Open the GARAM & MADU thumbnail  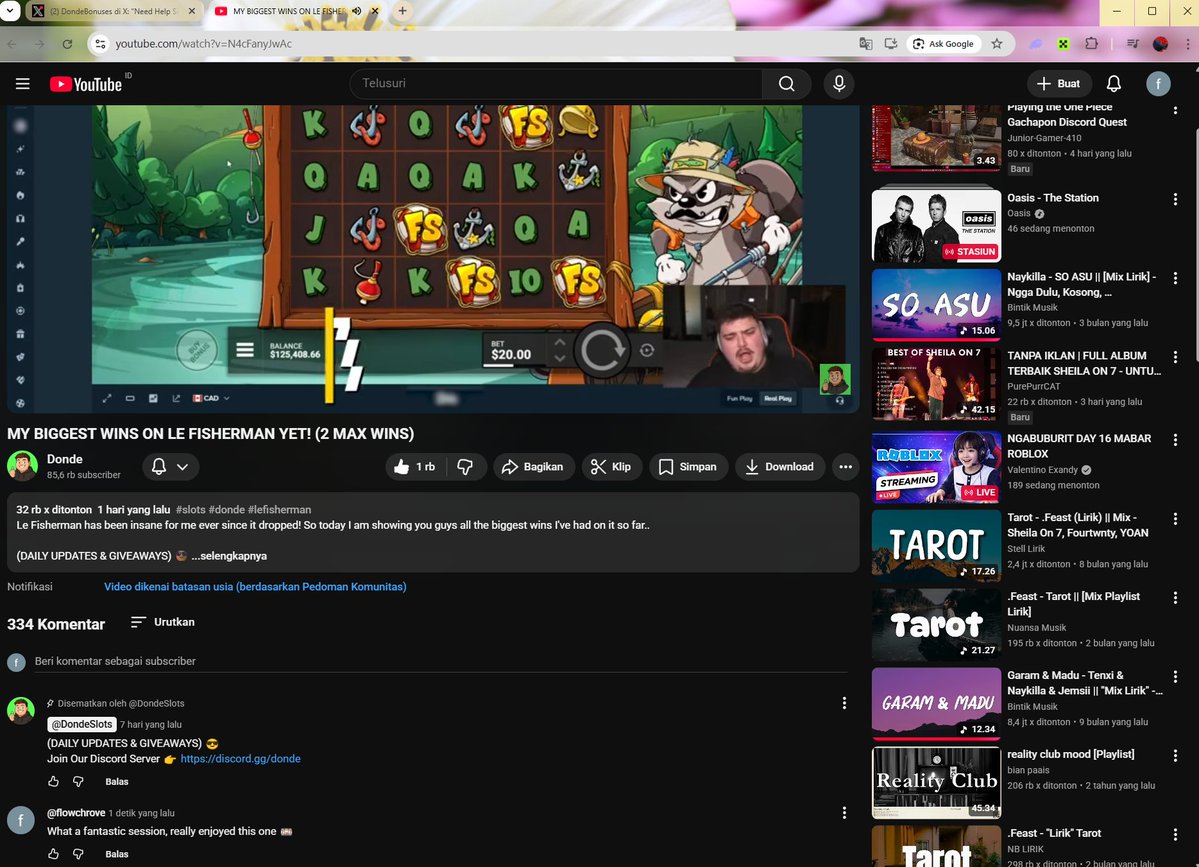[x=936, y=704]
